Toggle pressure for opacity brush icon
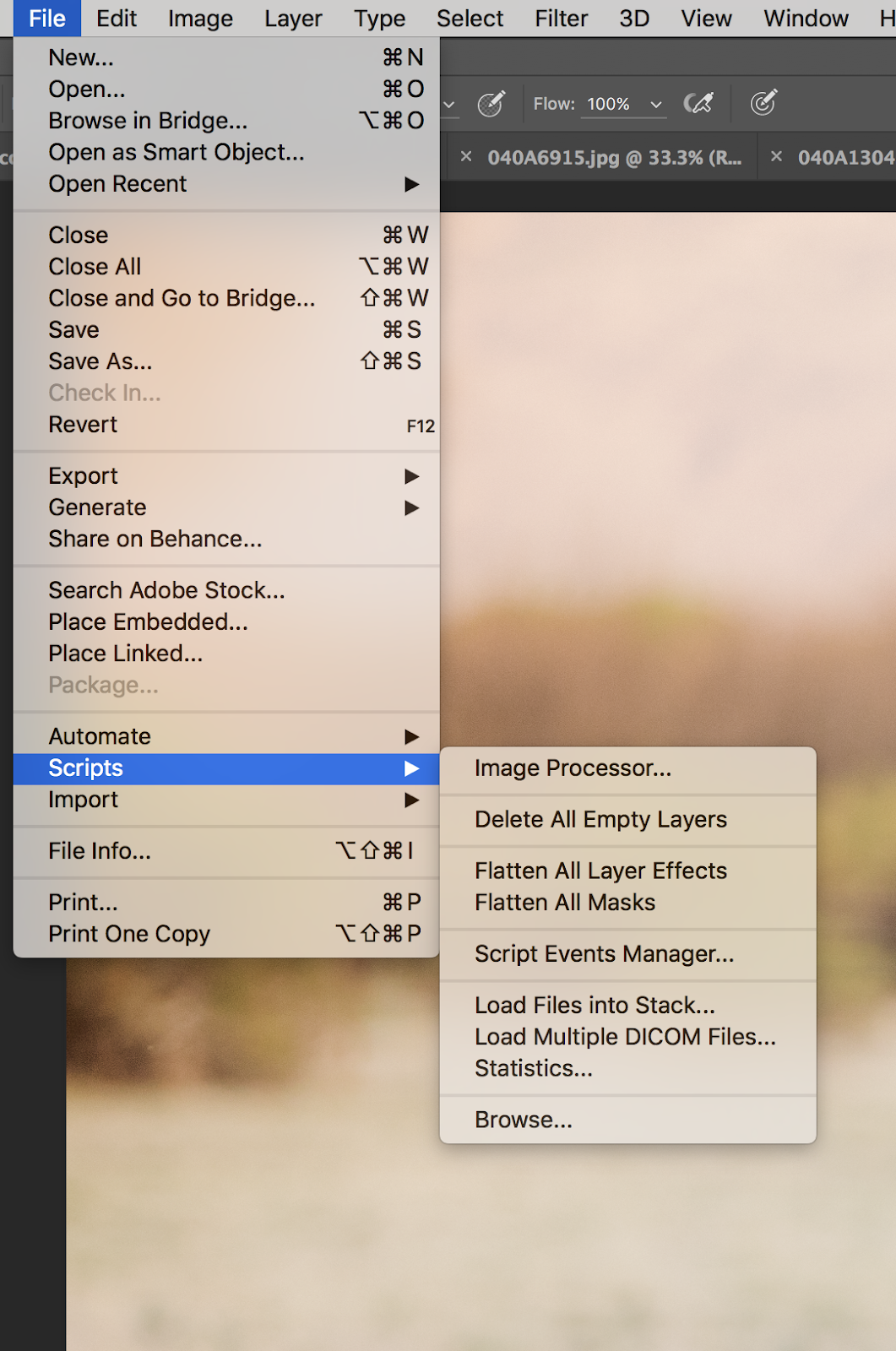This screenshot has width=896, height=1351. point(491,104)
